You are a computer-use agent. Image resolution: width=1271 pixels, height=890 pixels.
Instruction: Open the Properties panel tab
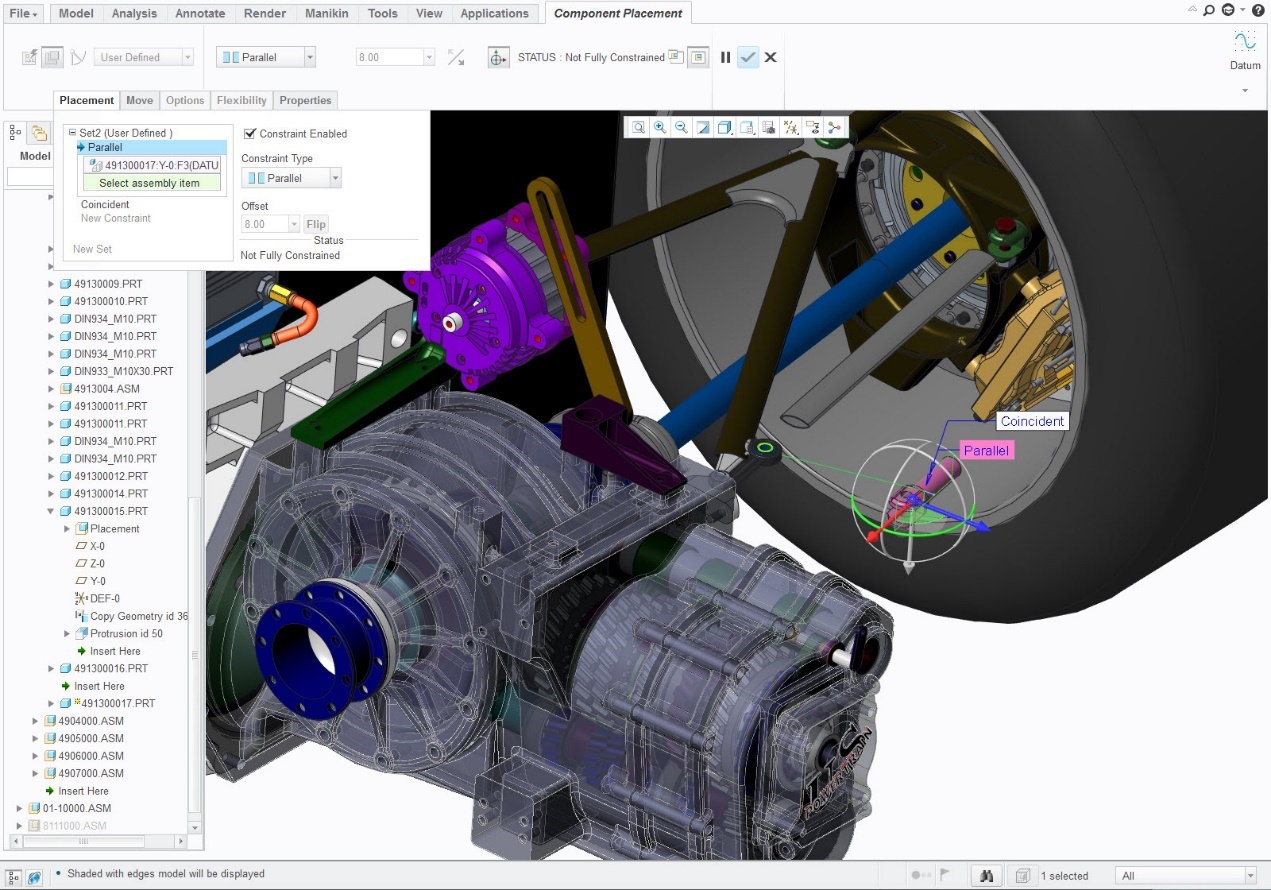click(x=305, y=100)
